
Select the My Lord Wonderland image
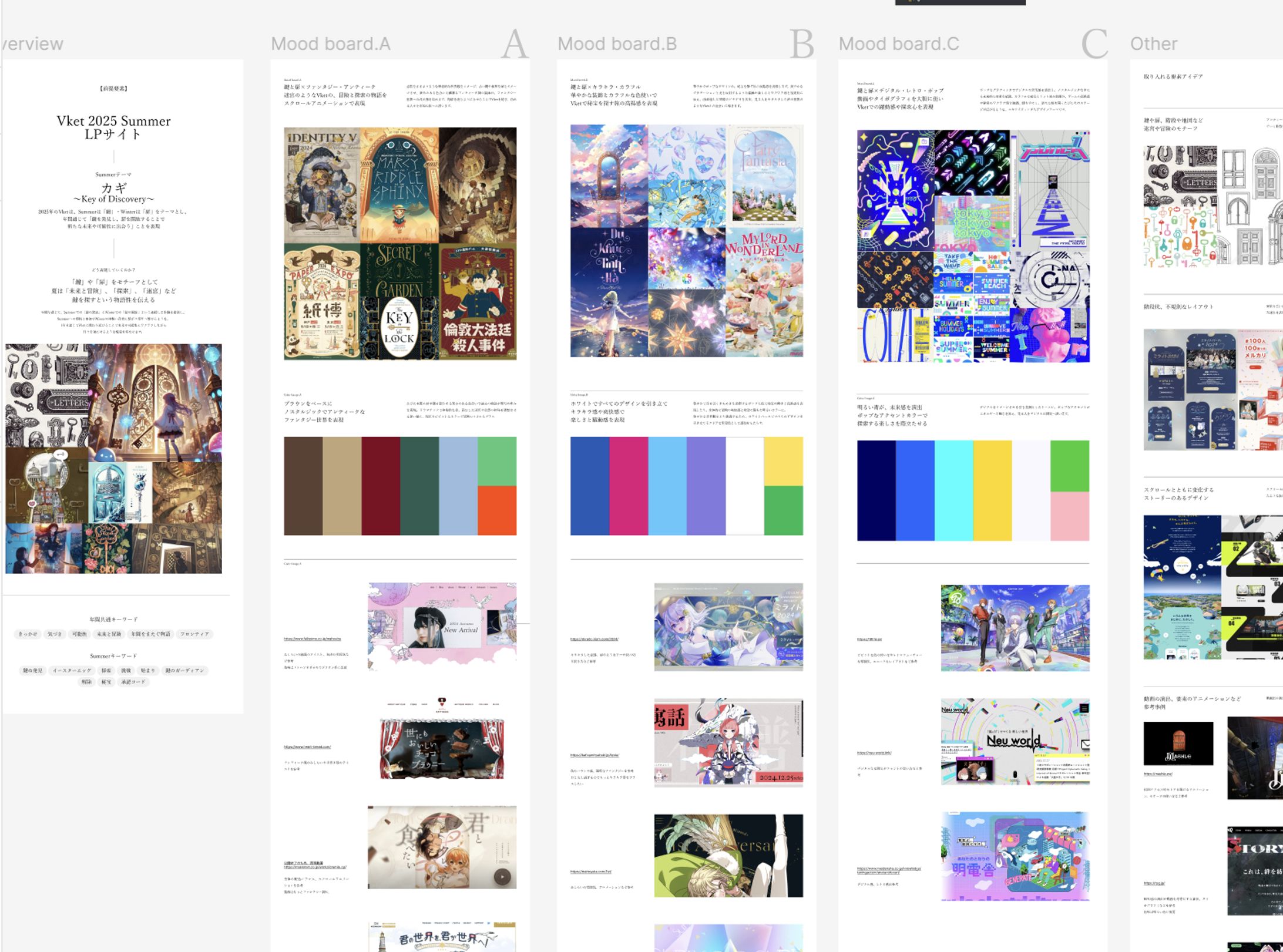click(764, 292)
